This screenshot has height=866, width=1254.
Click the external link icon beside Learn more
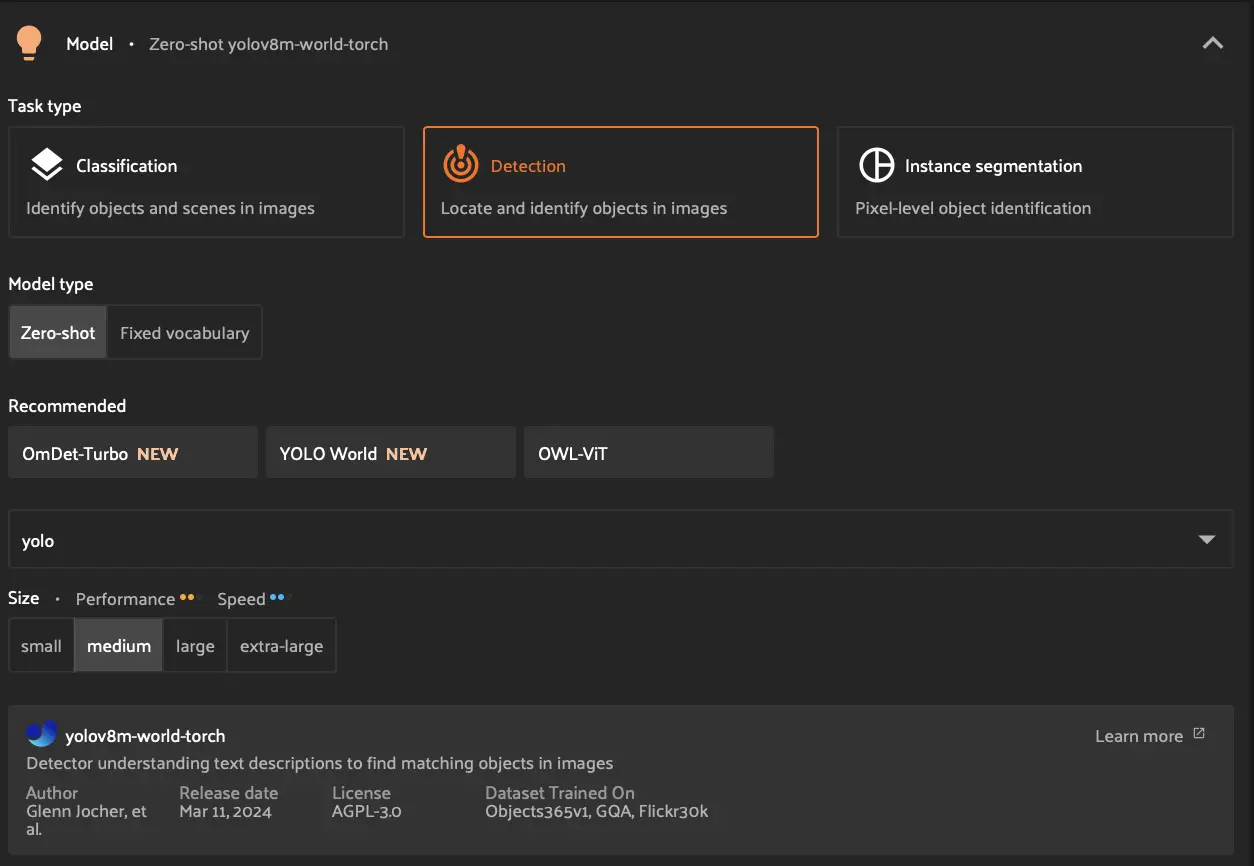click(x=1199, y=734)
